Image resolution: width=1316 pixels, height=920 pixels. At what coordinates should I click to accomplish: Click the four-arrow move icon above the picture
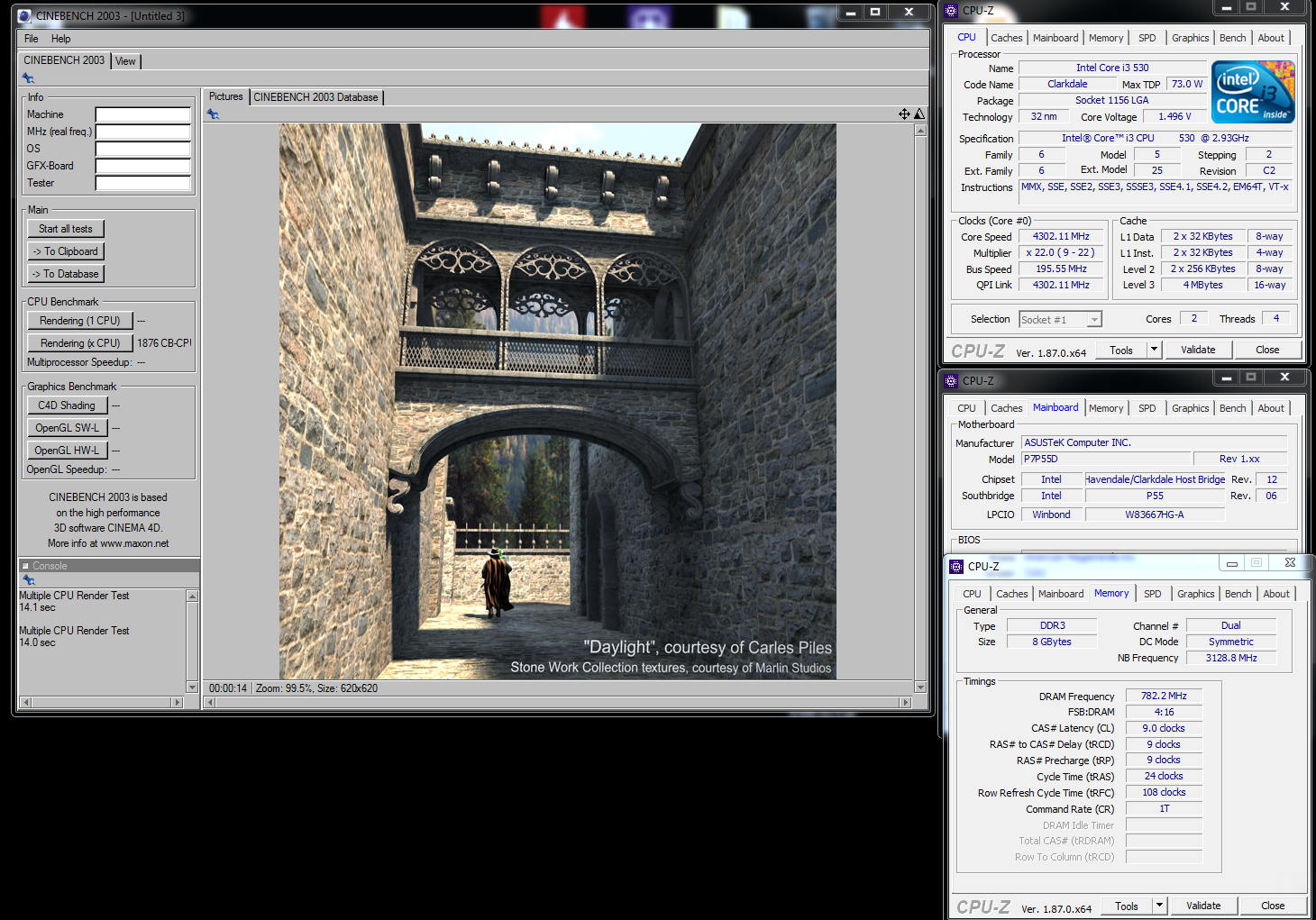click(x=904, y=114)
